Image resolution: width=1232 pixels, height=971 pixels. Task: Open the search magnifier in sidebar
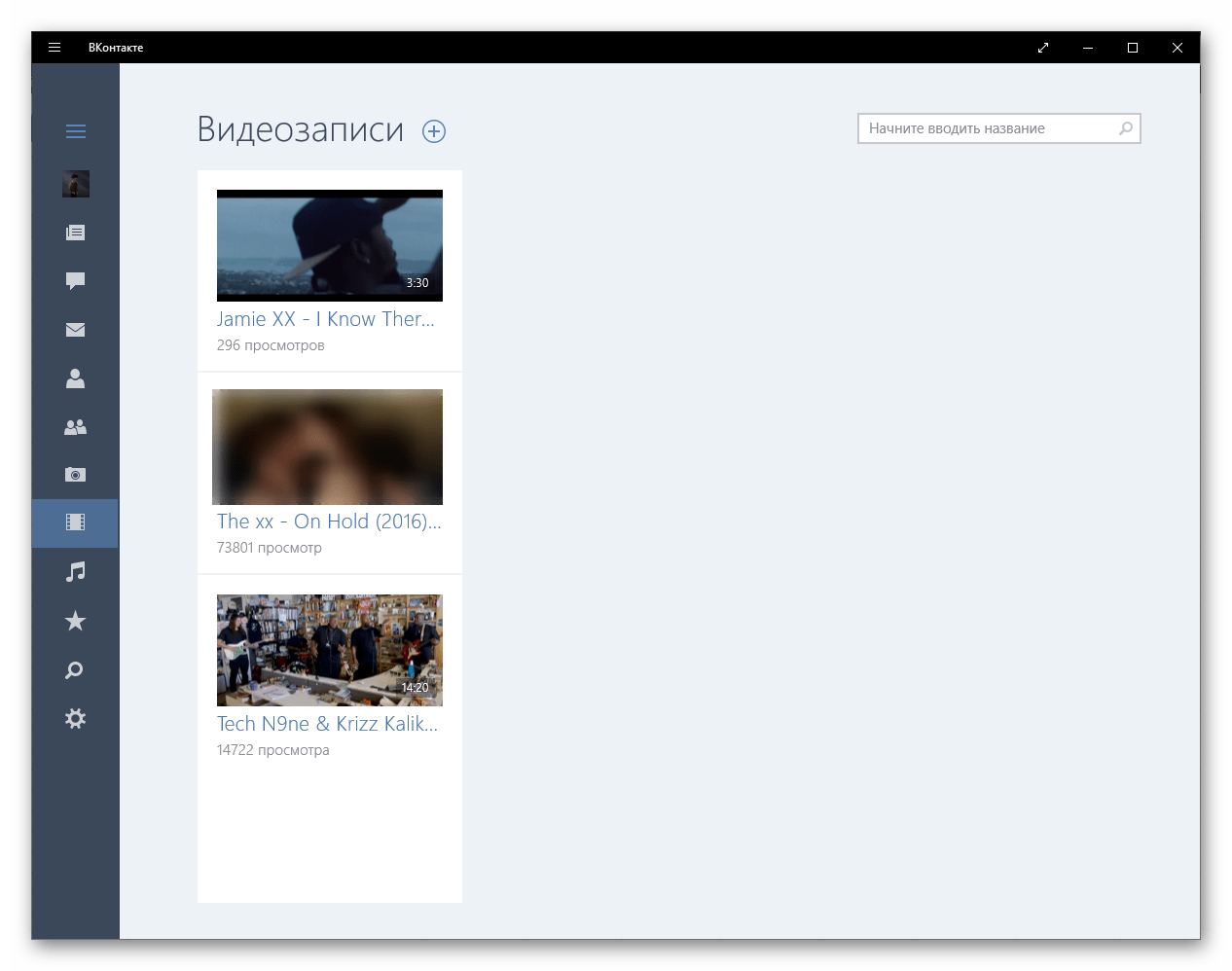74,670
